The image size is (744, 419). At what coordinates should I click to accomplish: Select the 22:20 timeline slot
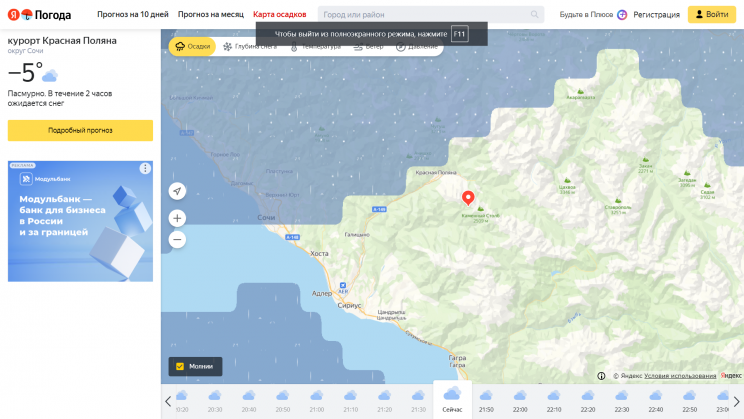click(588, 401)
